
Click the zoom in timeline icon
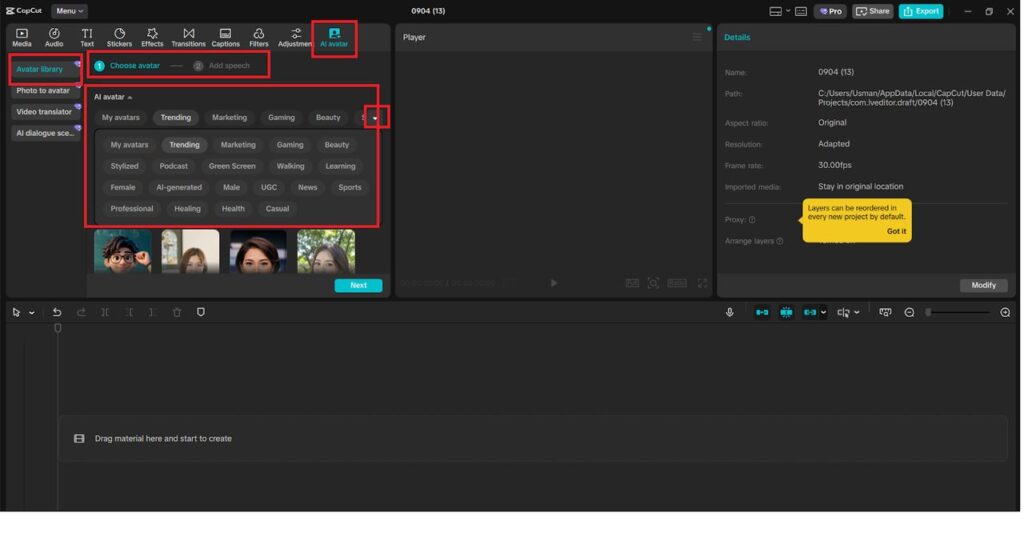point(1005,312)
